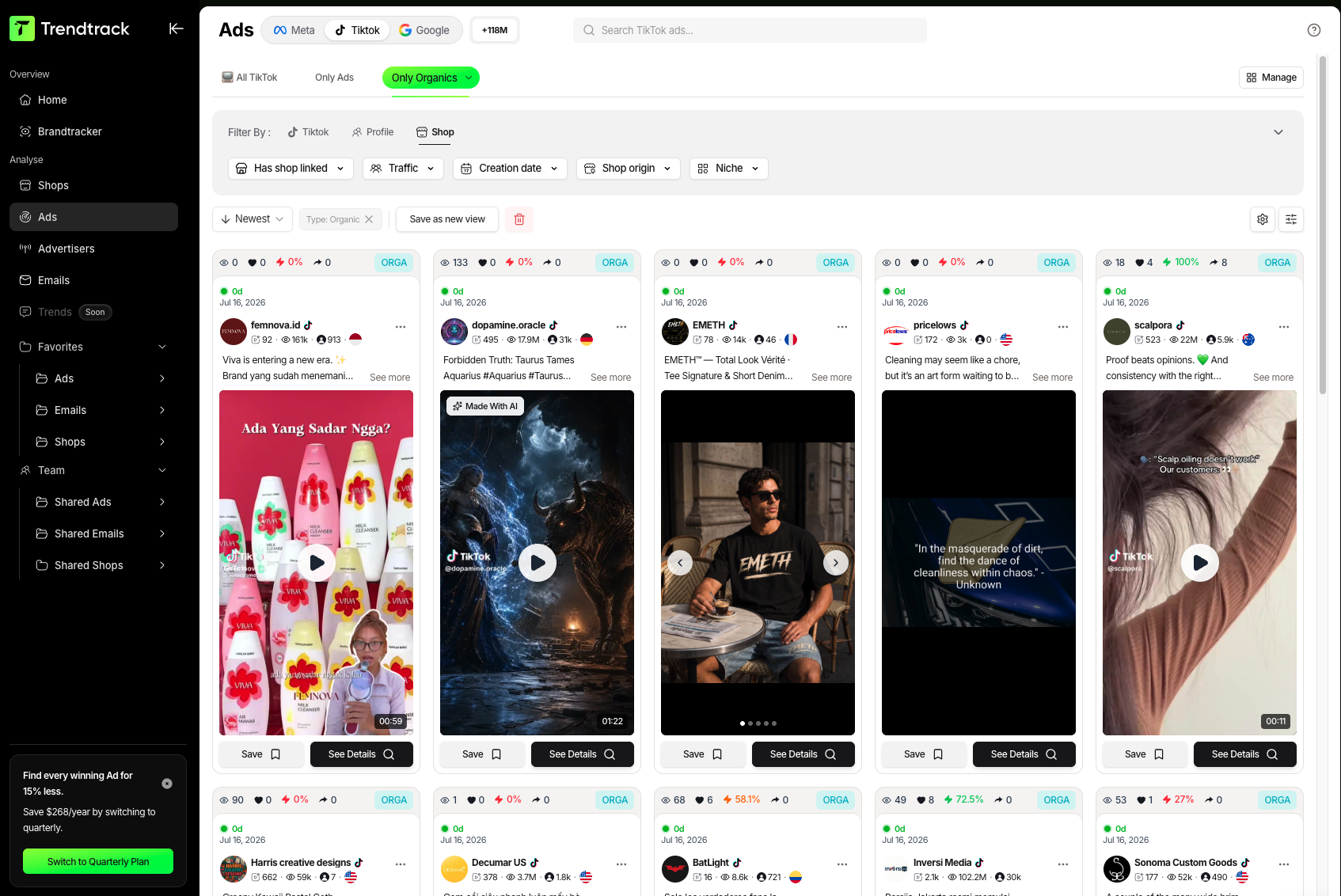This screenshot has height=896, width=1341.
Task: Open the Has shop linked dropdown
Action: [291, 169]
